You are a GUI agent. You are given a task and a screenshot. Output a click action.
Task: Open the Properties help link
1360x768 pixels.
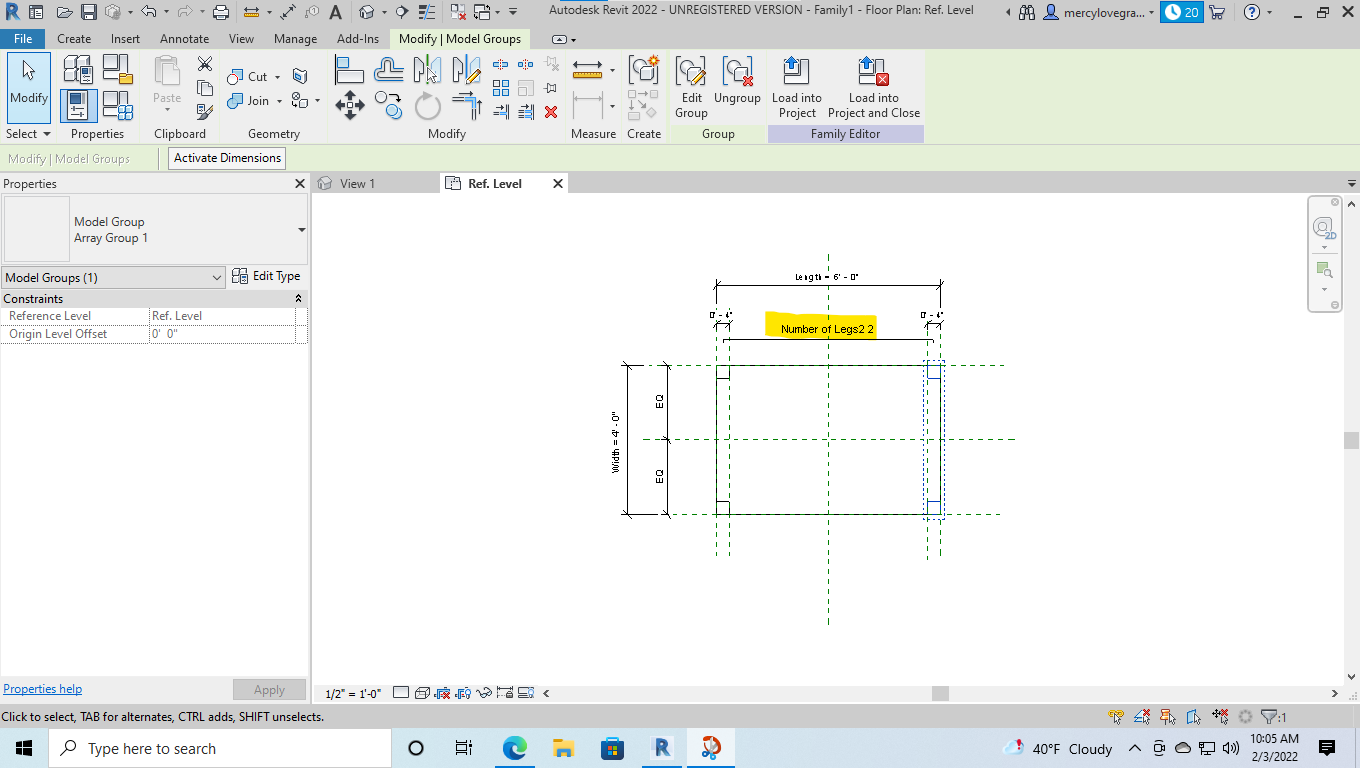42,688
